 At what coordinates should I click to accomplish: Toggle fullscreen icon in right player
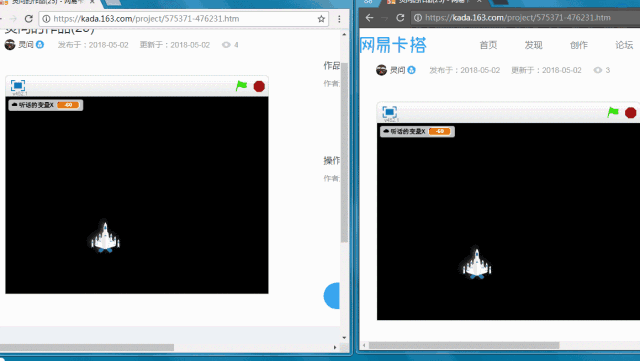(389, 112)
